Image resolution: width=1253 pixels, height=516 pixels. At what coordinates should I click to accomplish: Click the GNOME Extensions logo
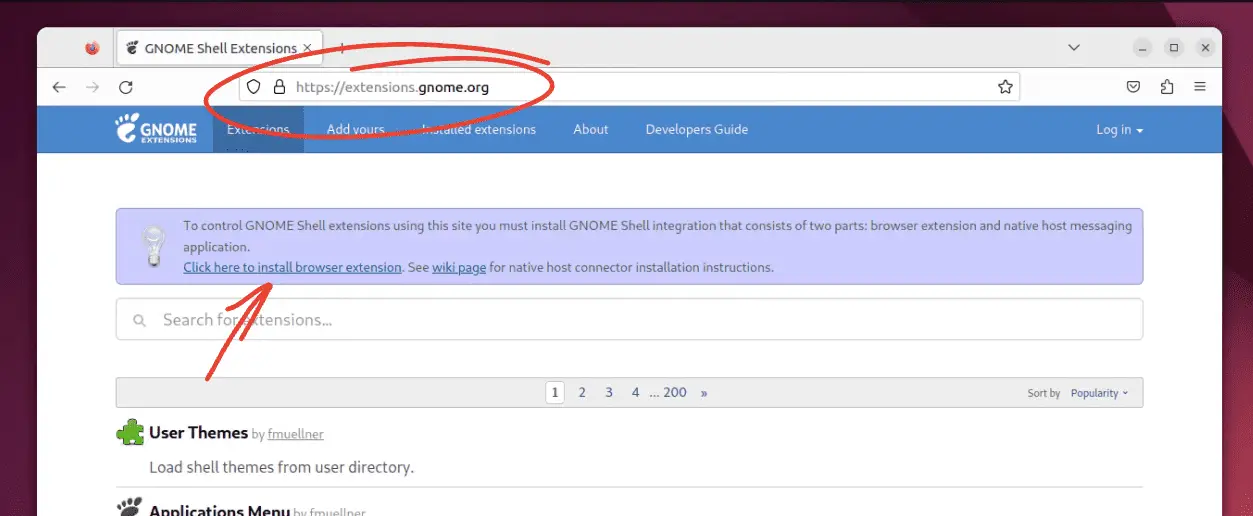156,129
